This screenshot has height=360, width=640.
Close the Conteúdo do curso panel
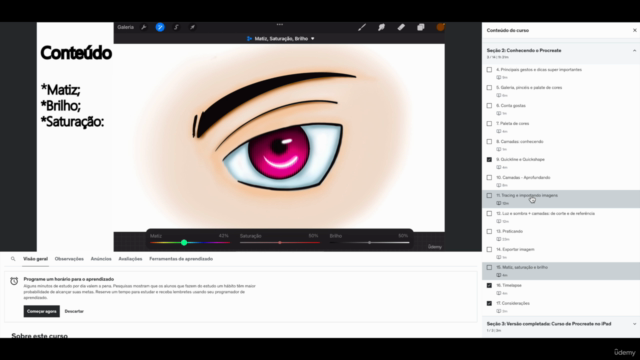635,30
